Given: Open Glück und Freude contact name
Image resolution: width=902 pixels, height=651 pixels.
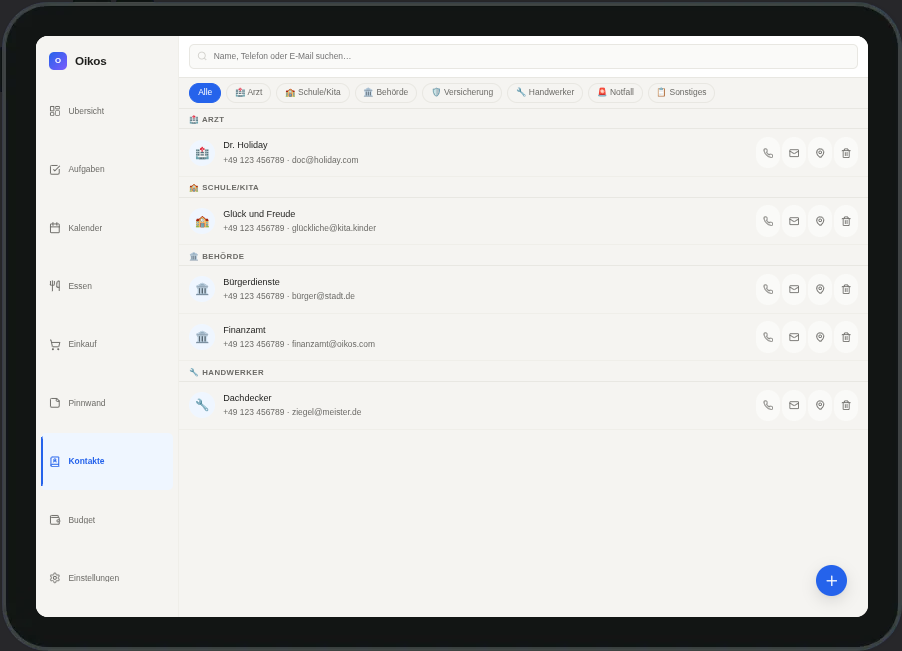Looking at the screenshot, I should pyautogui.click(x=259, y=214).
